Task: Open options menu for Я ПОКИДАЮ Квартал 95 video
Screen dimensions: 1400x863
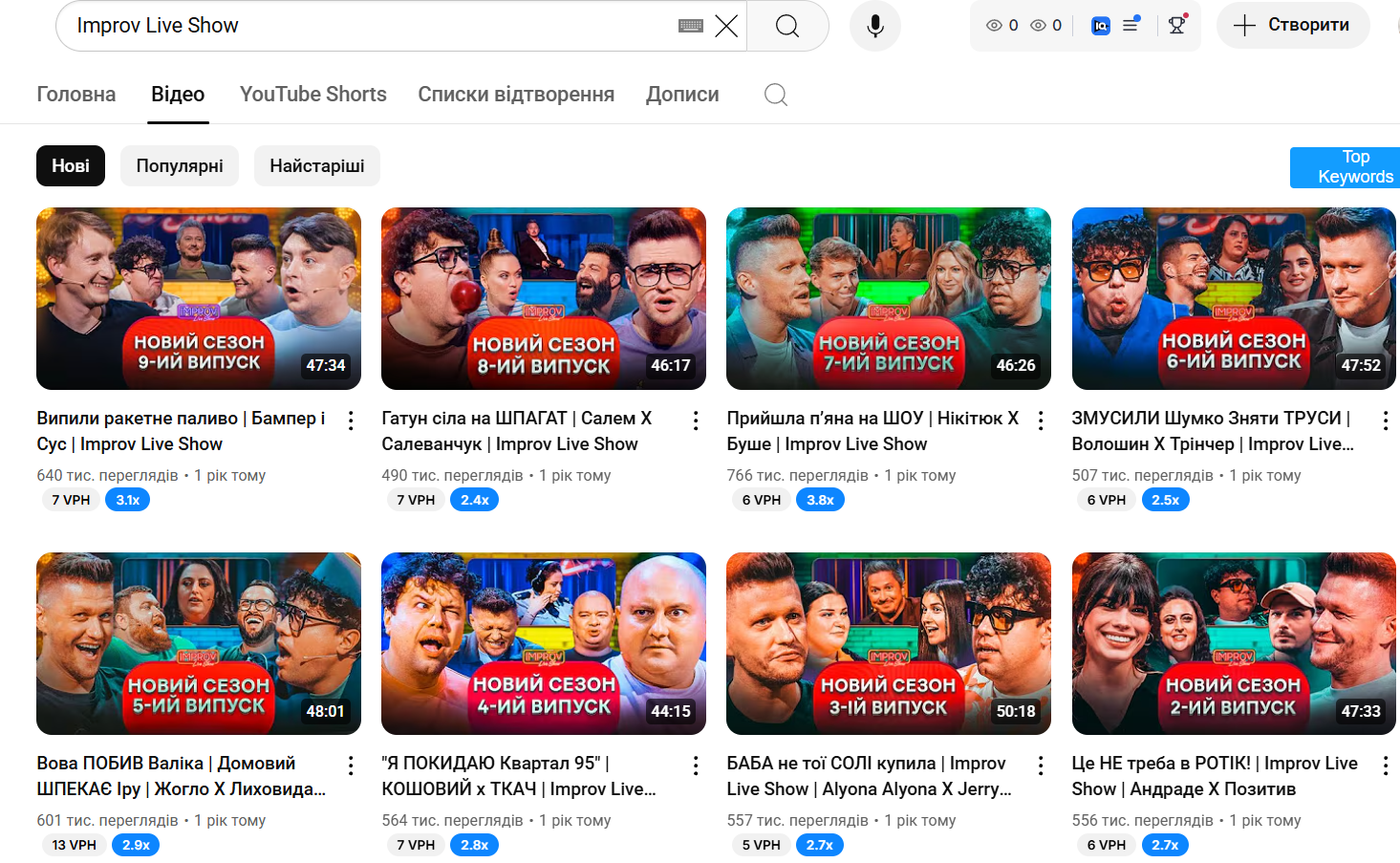Action: [x=696, y=766]
